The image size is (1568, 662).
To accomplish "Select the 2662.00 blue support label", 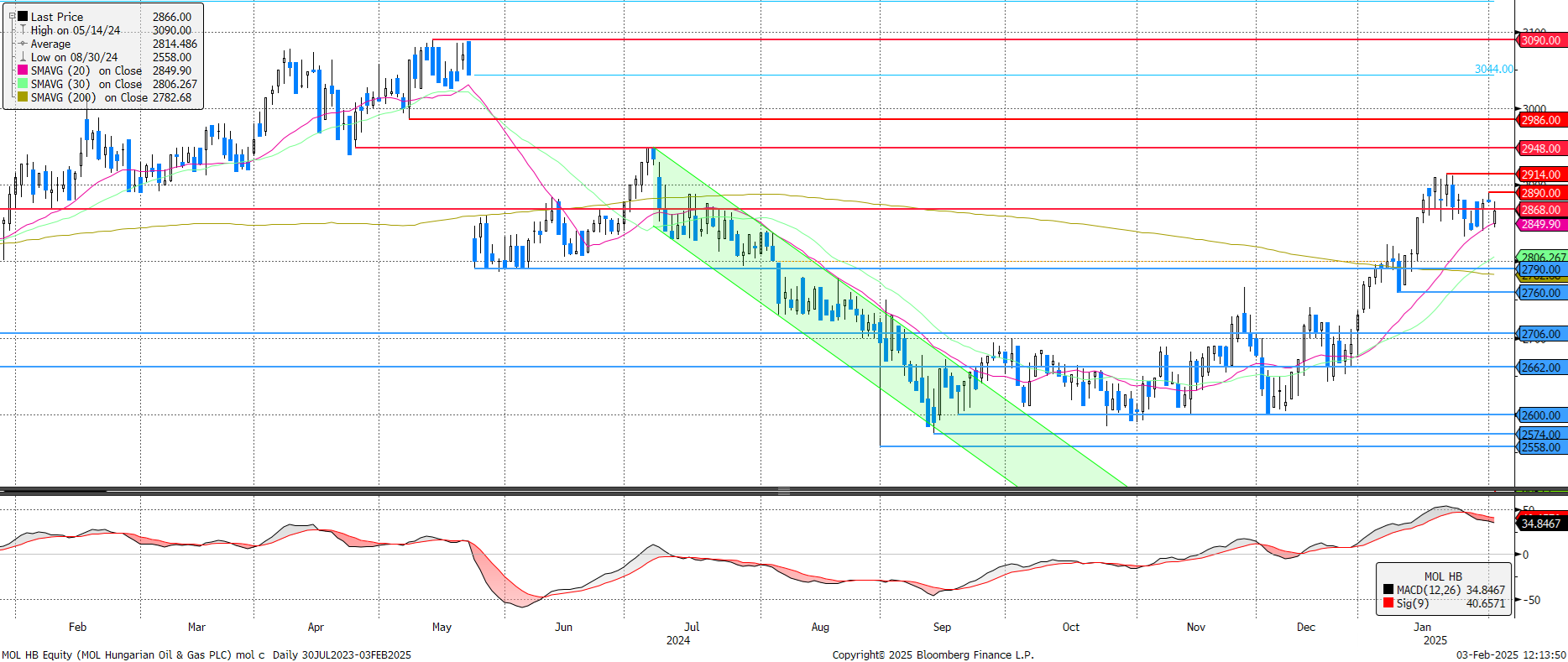I will point(1541,367).
